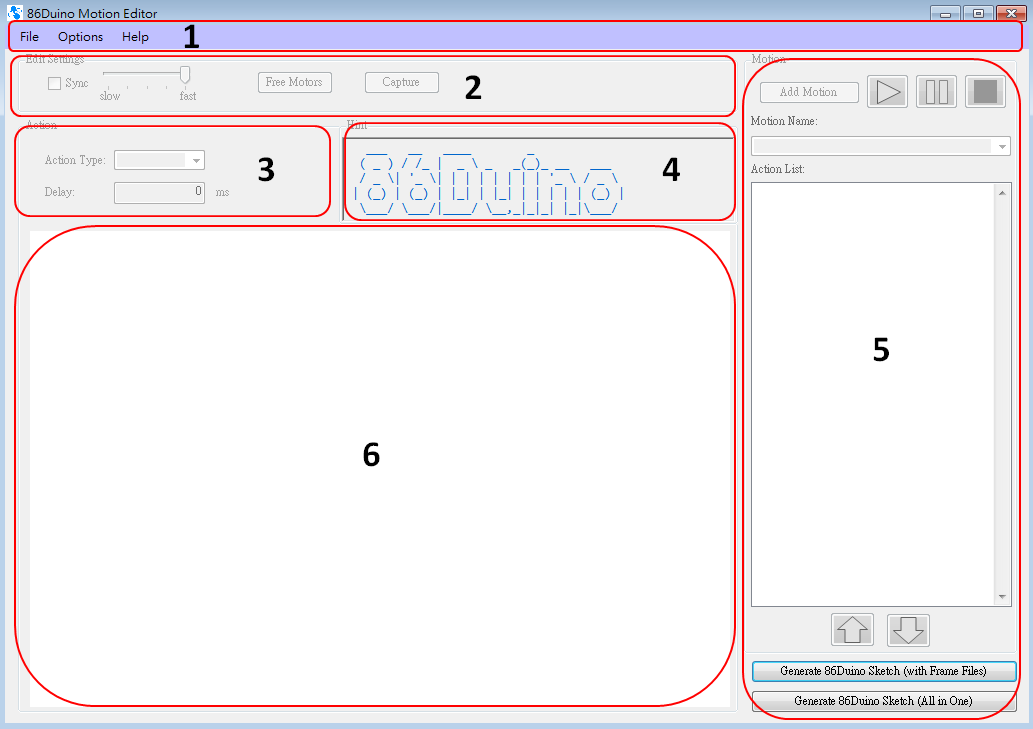Click the Action List scroll down arrow

tap(1002, 597)
